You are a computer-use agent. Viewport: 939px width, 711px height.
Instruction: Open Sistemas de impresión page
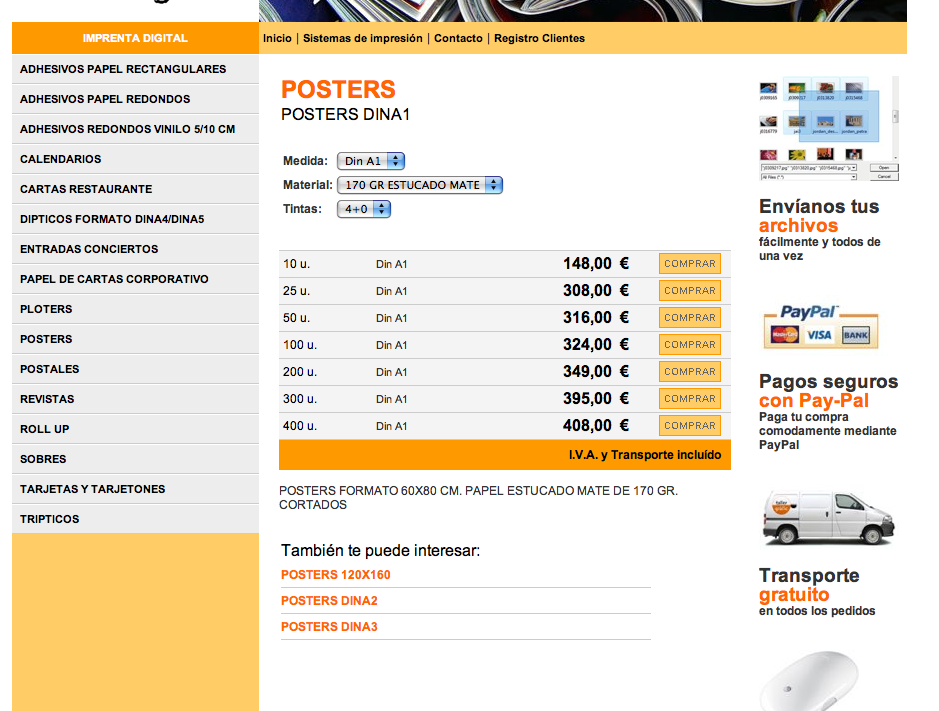coord(363,38)
